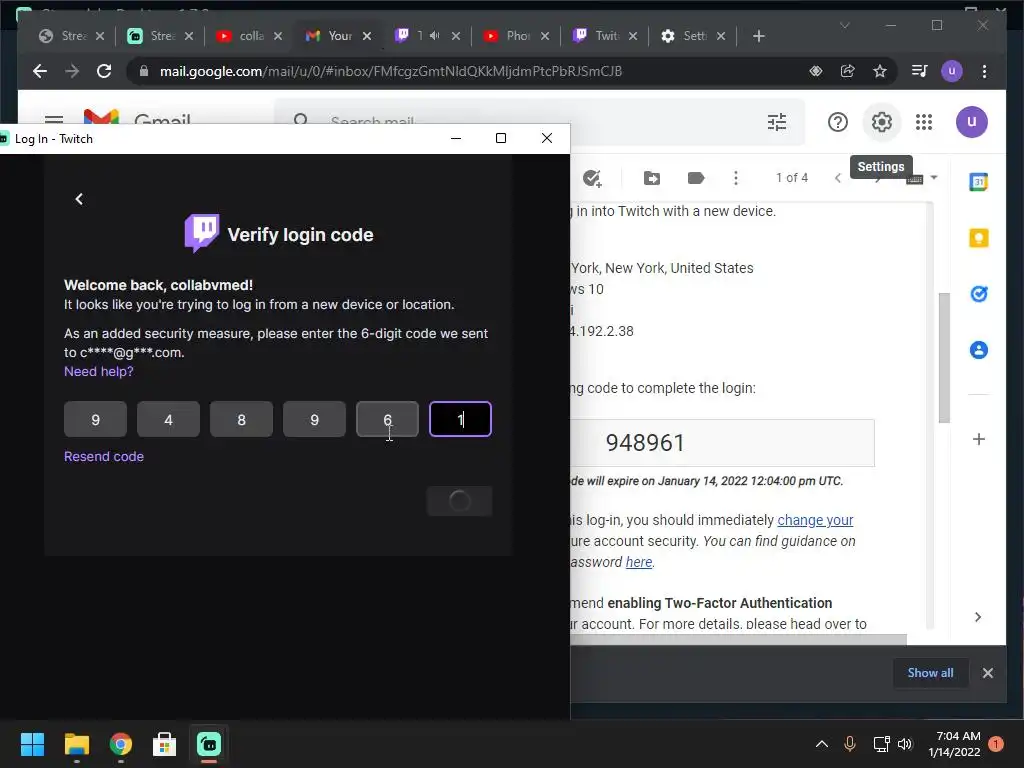Bookmark this page with the star icon
The height and width of the screenshot is (768, 1024).
880,71
